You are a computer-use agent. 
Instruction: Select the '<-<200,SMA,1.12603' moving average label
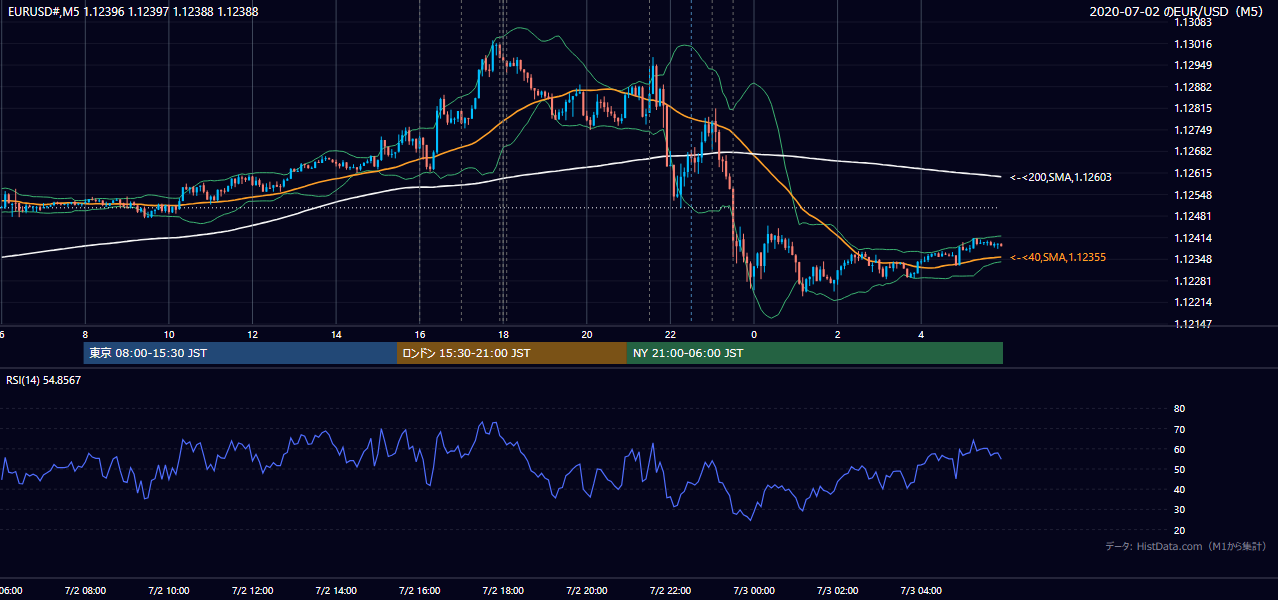point(1060,177)
